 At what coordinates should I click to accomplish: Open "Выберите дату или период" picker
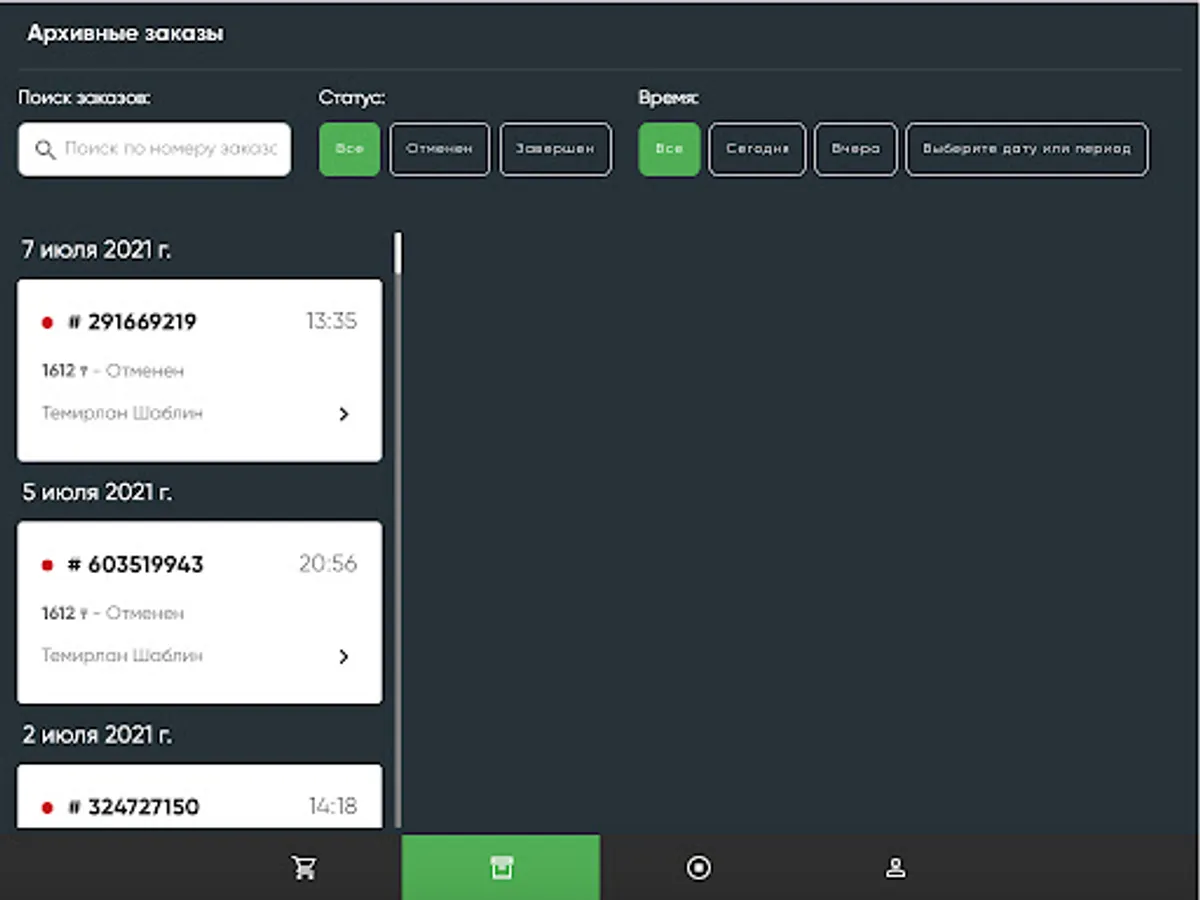pos(1027,149)
